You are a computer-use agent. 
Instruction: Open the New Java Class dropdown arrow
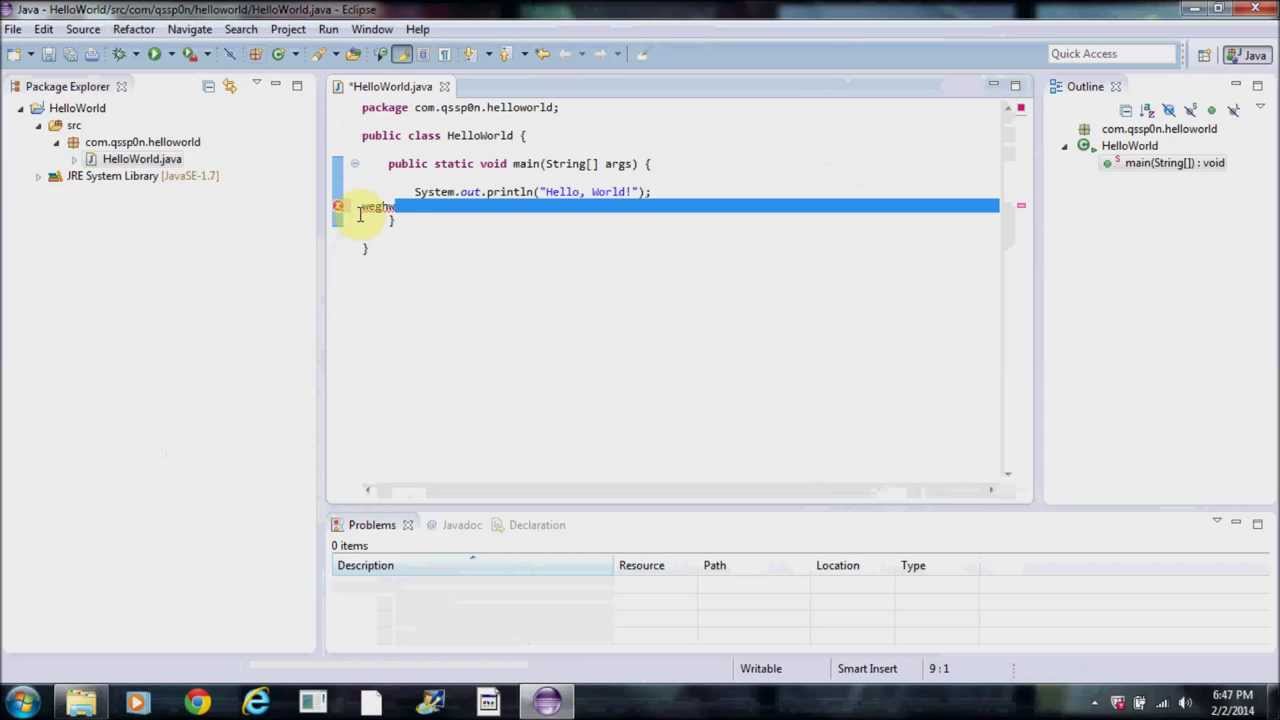295,54
